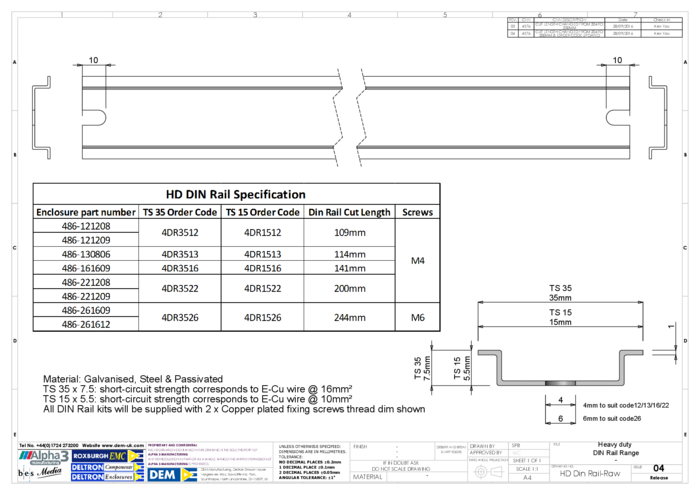The width and height of the screenshot is (700, 495).
Task: Select part number 486-221209
Action: [x=86, y=296]
